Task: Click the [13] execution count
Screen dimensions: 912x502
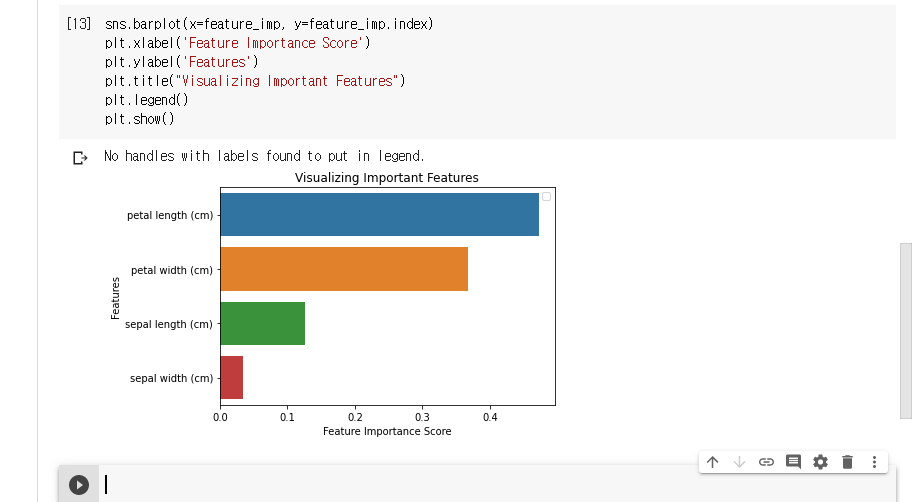Action: [x=79, y=23]
